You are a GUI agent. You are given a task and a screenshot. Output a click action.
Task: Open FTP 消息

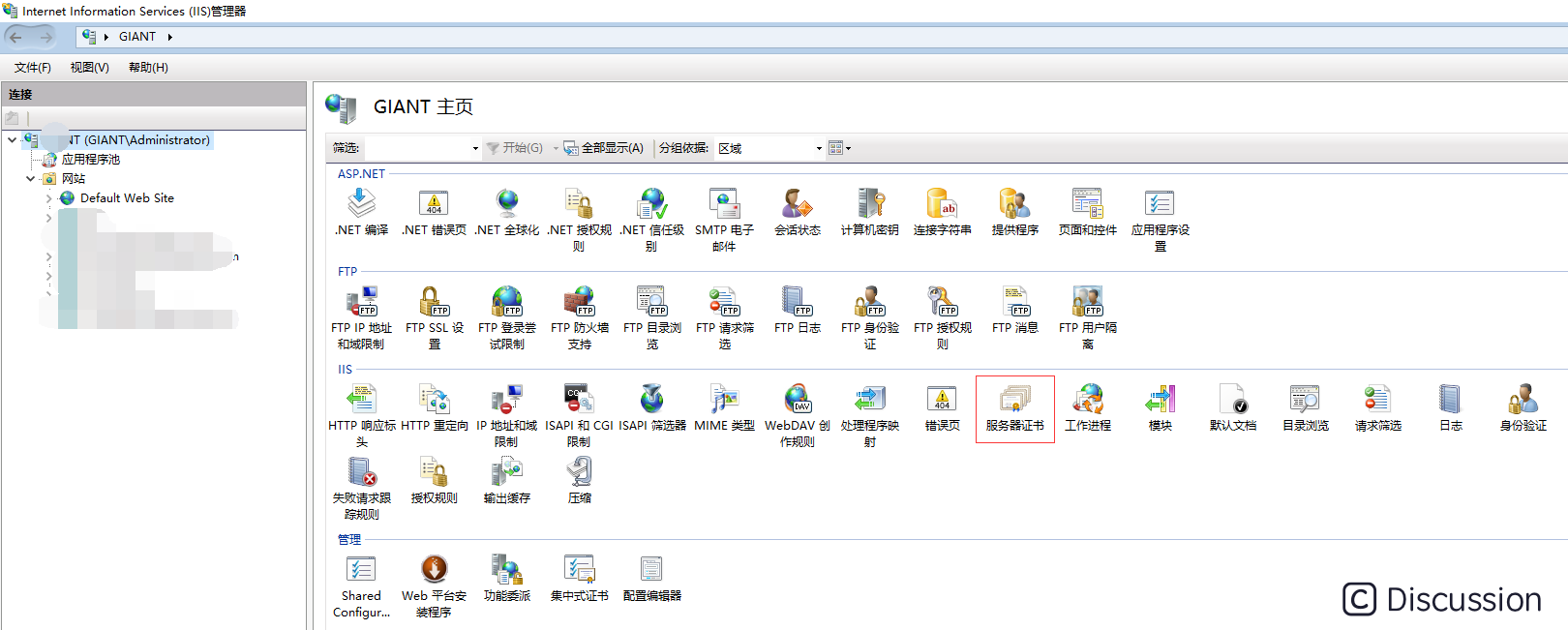1014,310
